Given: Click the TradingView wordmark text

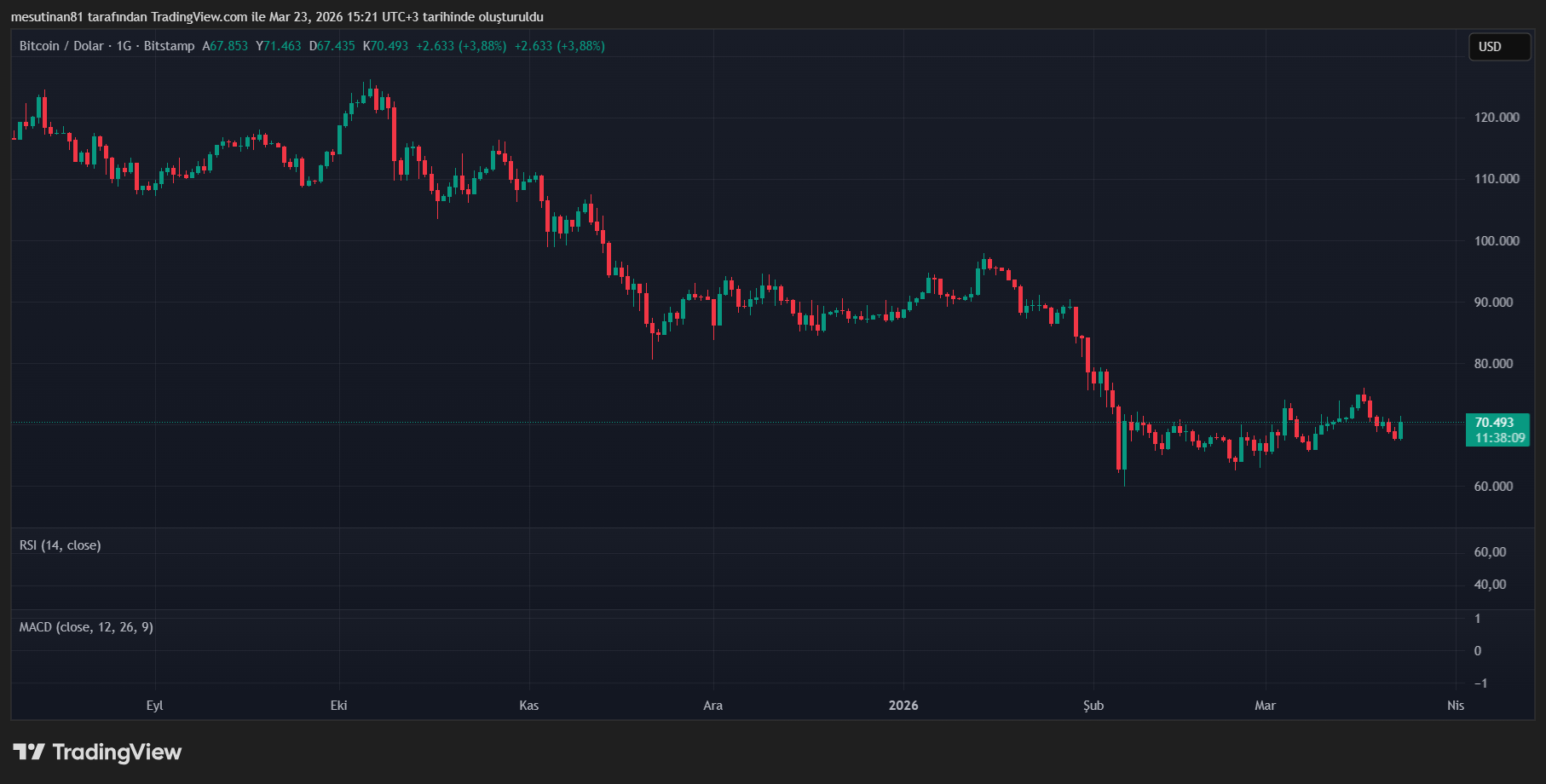Looking at the screenshot, I should 117,752.
